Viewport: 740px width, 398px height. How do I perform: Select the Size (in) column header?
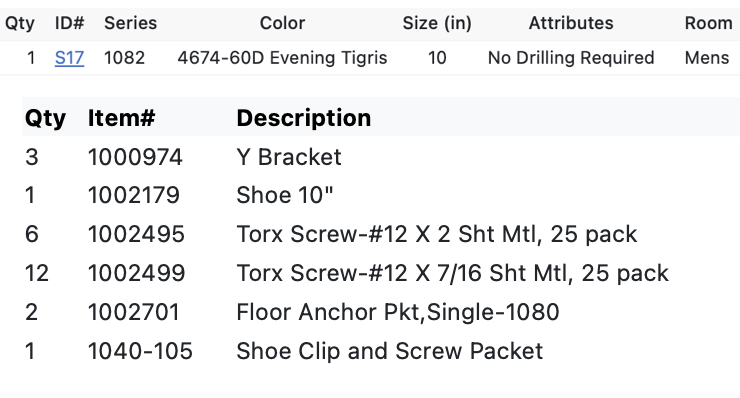[437, 23]
